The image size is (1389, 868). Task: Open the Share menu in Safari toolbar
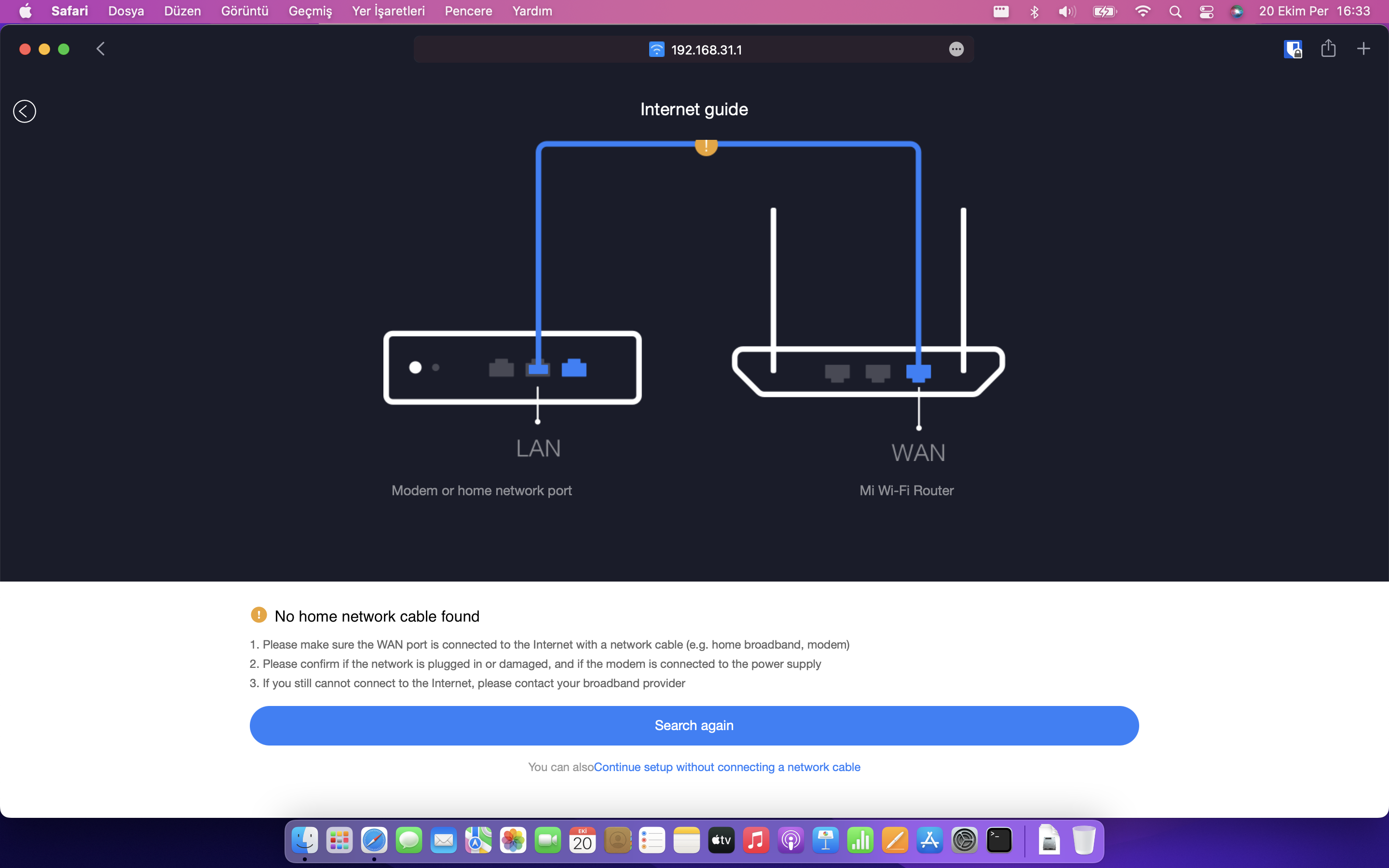tap(1328, 48)
